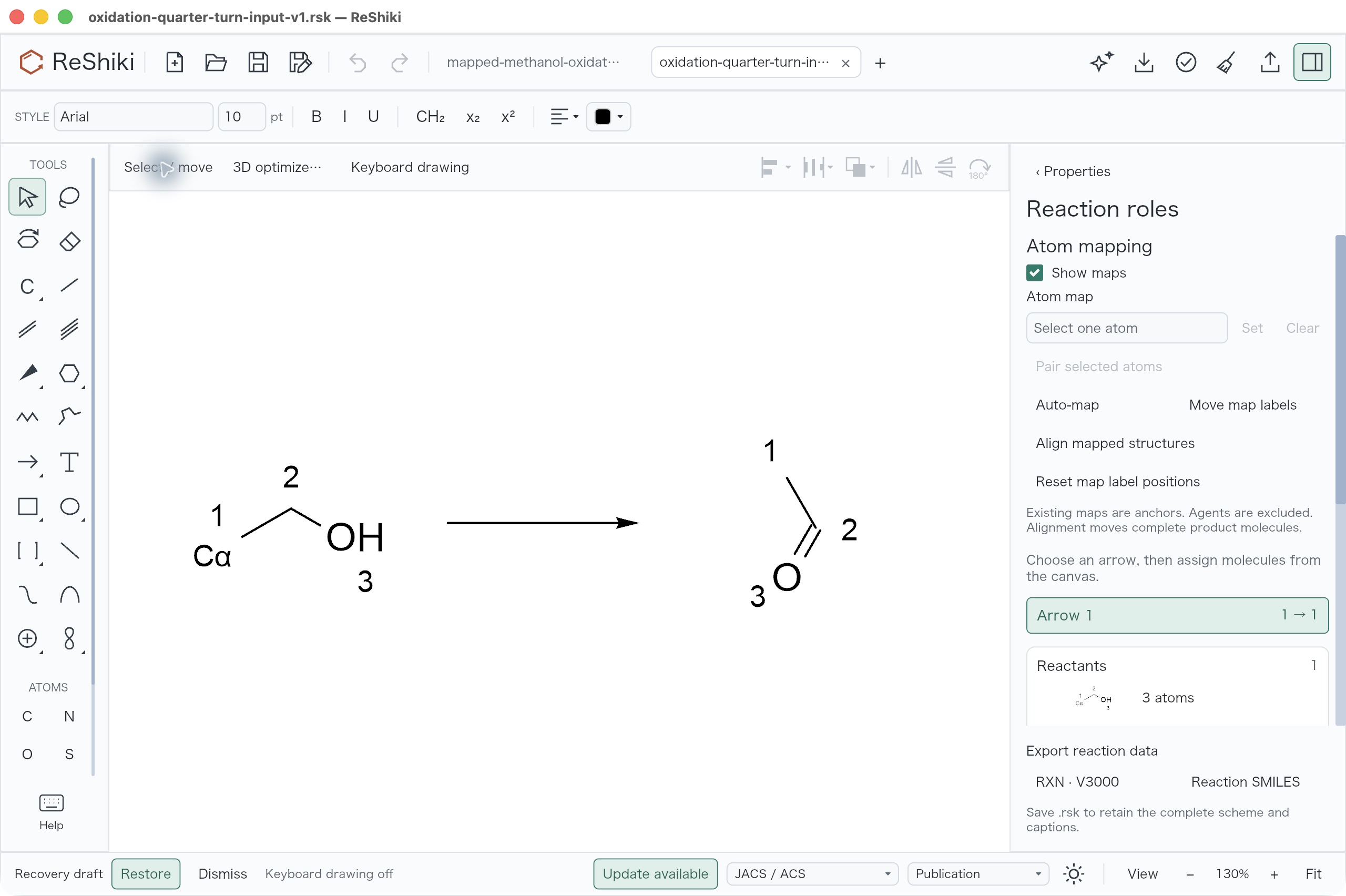Uncheck the Show maps checkbox

[x=1035, y=272]
